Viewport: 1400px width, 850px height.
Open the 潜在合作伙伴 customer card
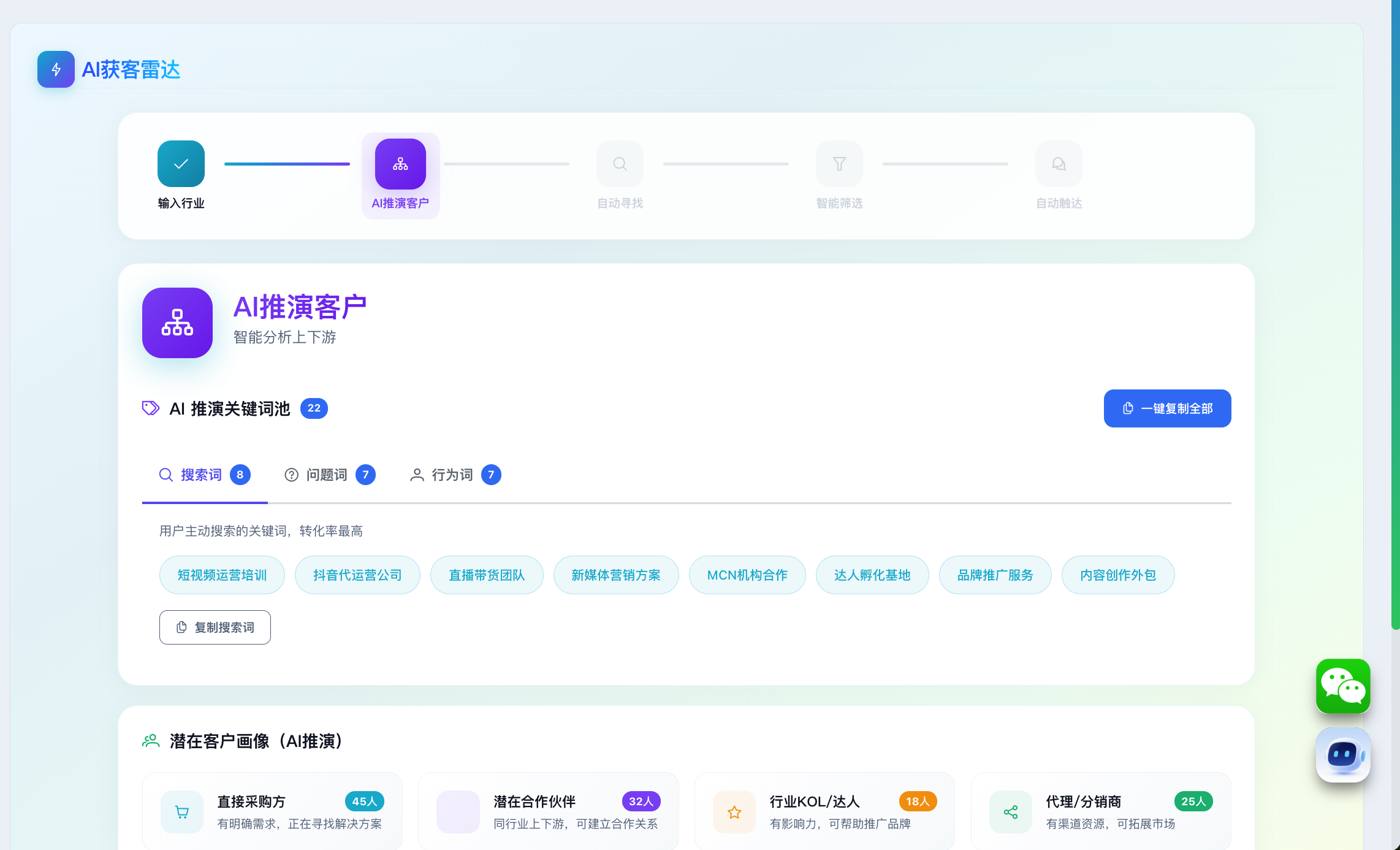548,811
